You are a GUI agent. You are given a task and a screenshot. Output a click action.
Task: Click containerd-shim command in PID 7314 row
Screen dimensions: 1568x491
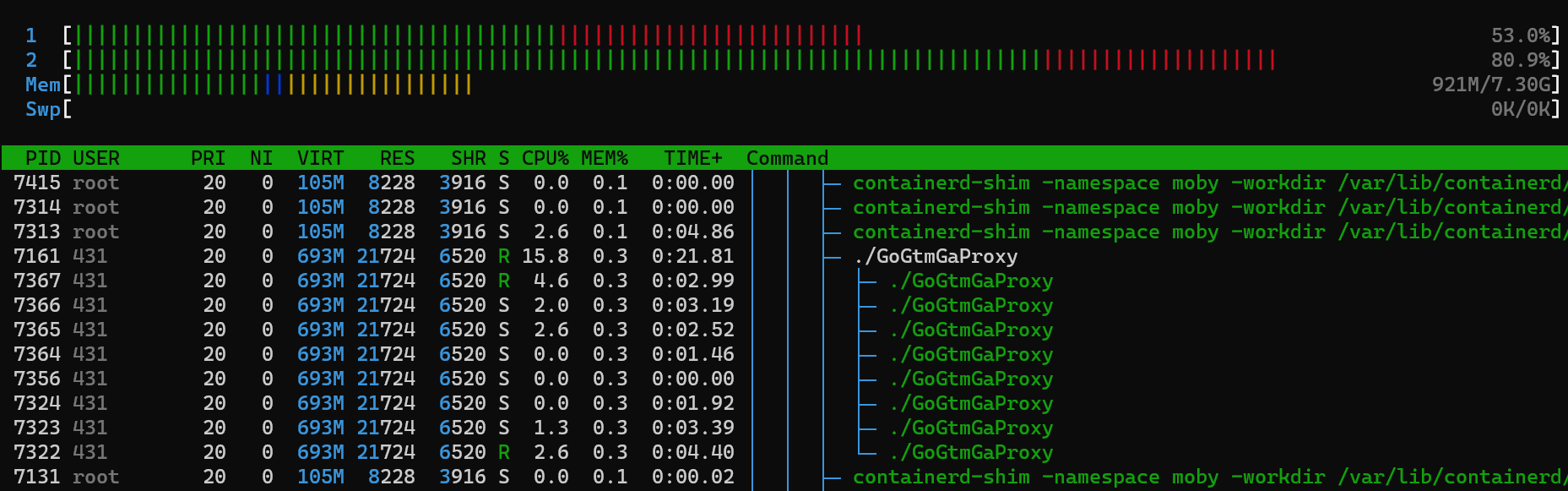coord(1209,207)
